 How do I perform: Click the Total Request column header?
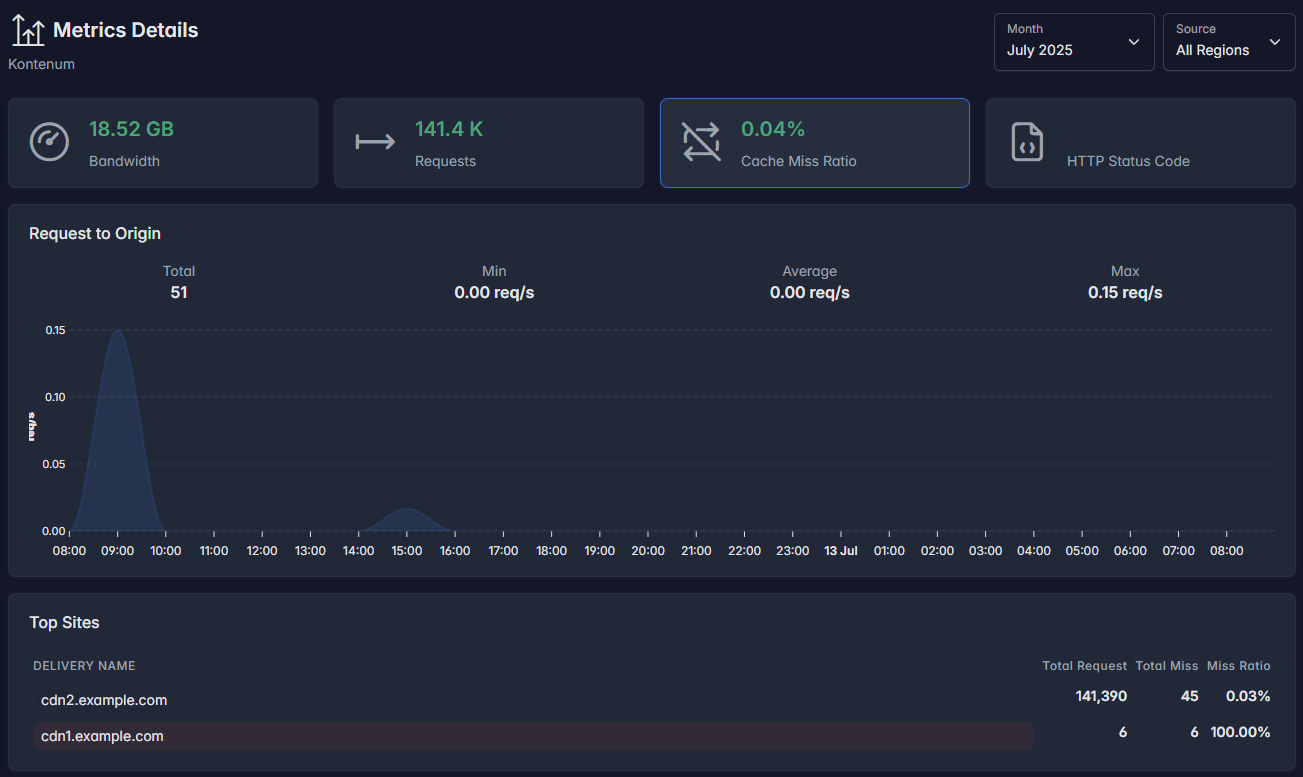click(1085, 666)
